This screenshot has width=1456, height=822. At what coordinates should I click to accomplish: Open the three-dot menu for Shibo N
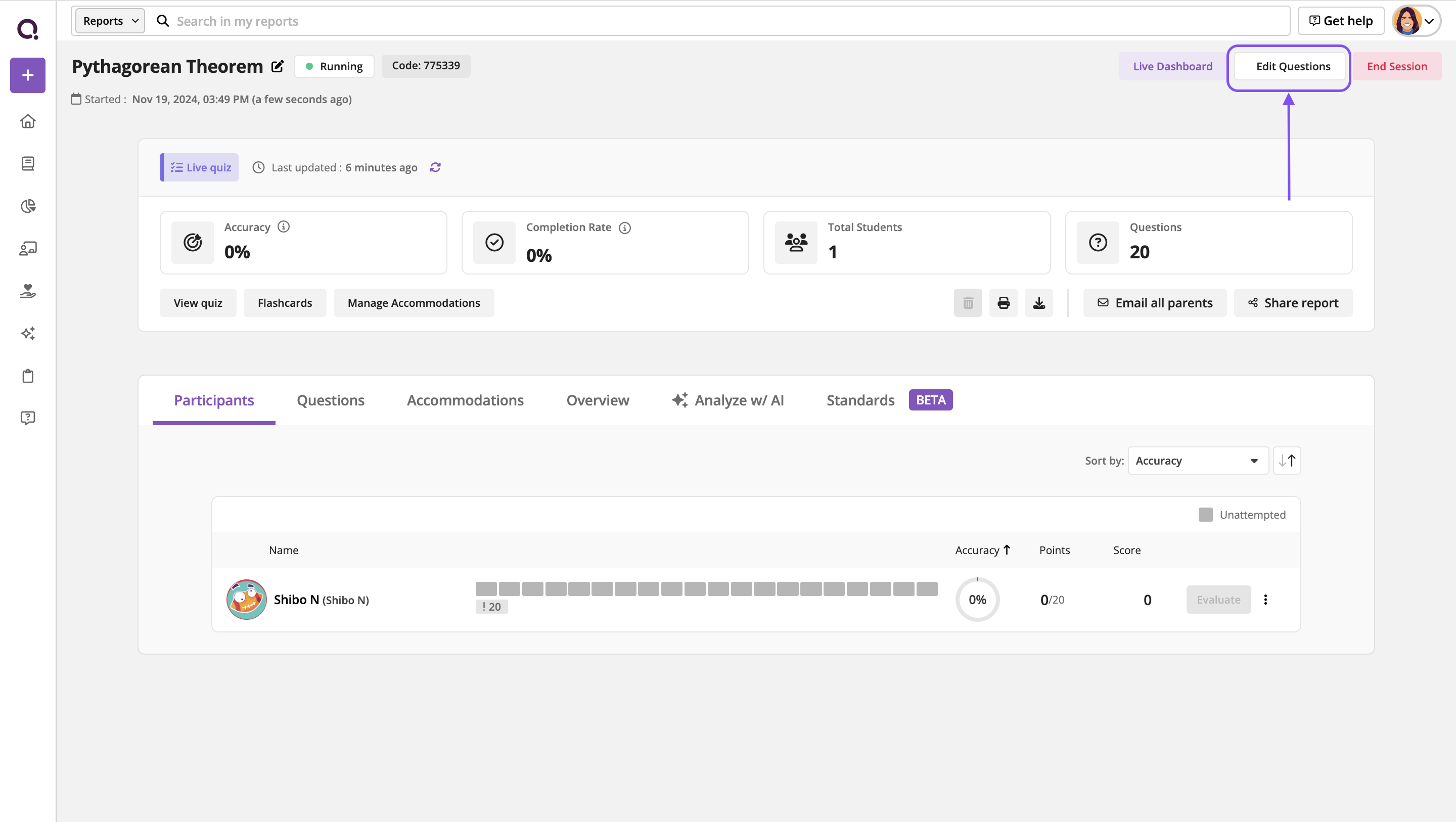coord(1265,600)
